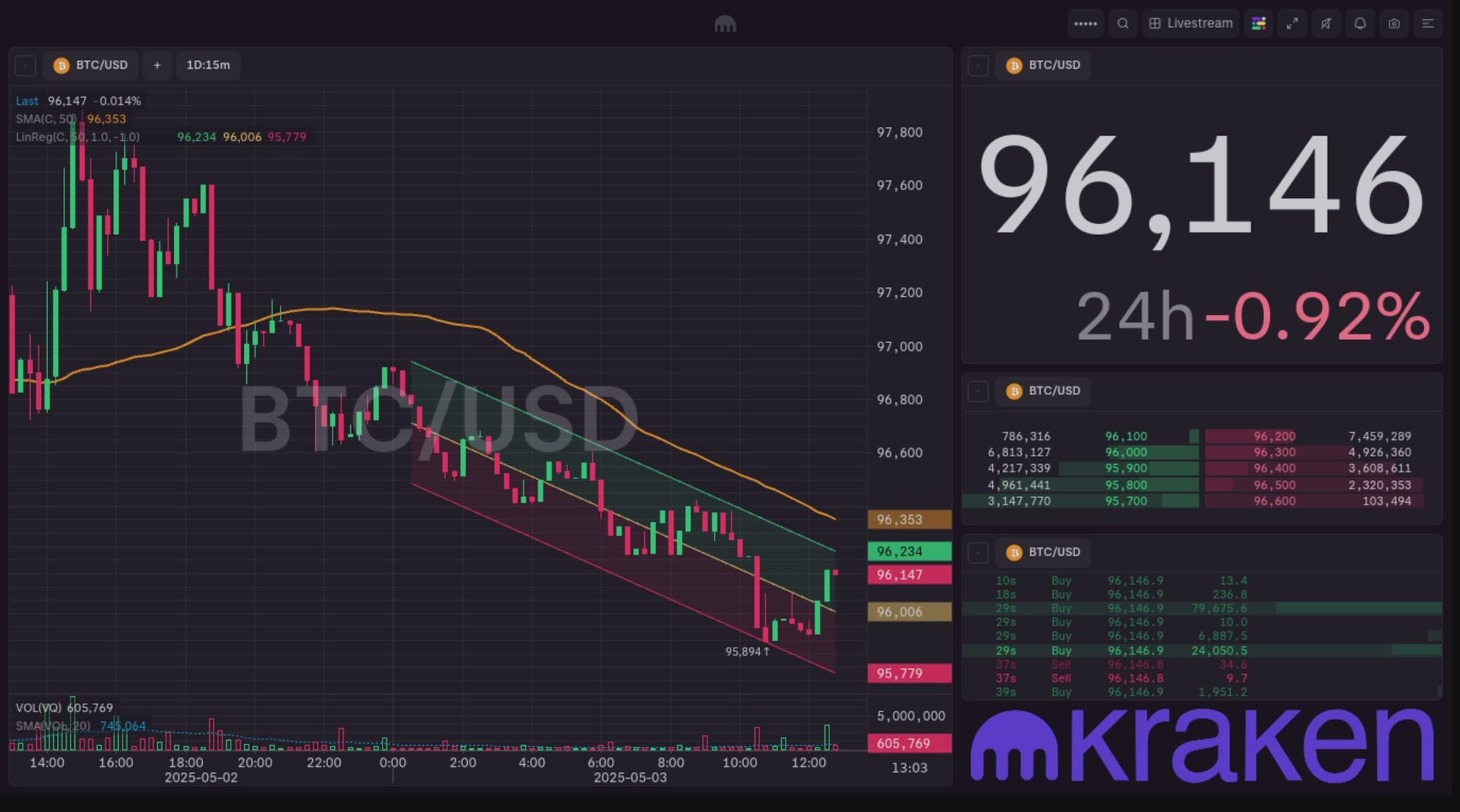Click the orange 96,353 SMA price tag
The image size is (1460, 812).
point(909,520)
